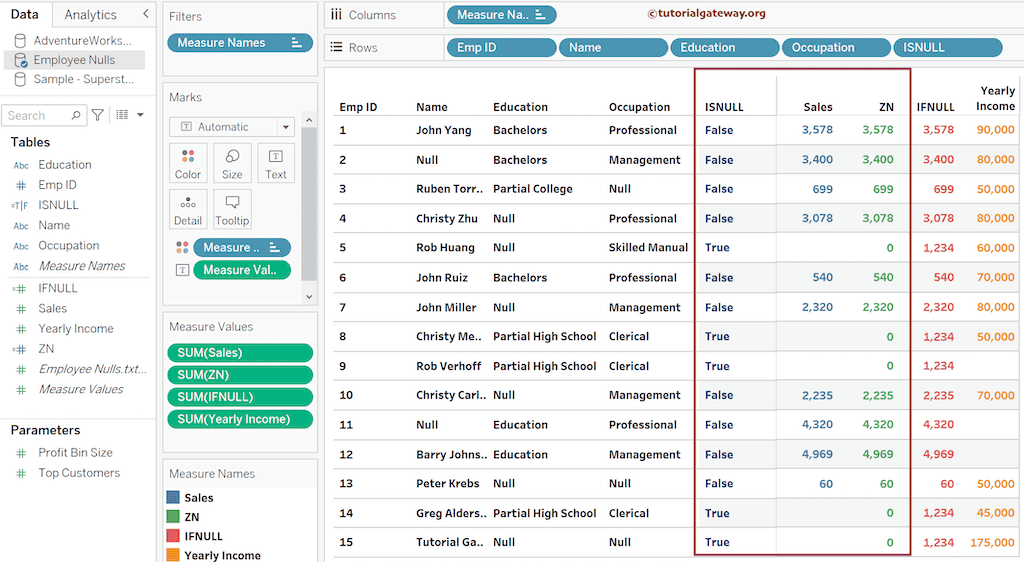Click the Sales column header
This screenshot has height=562, width=1024.
pyautogui.click(x=818, y=107)
